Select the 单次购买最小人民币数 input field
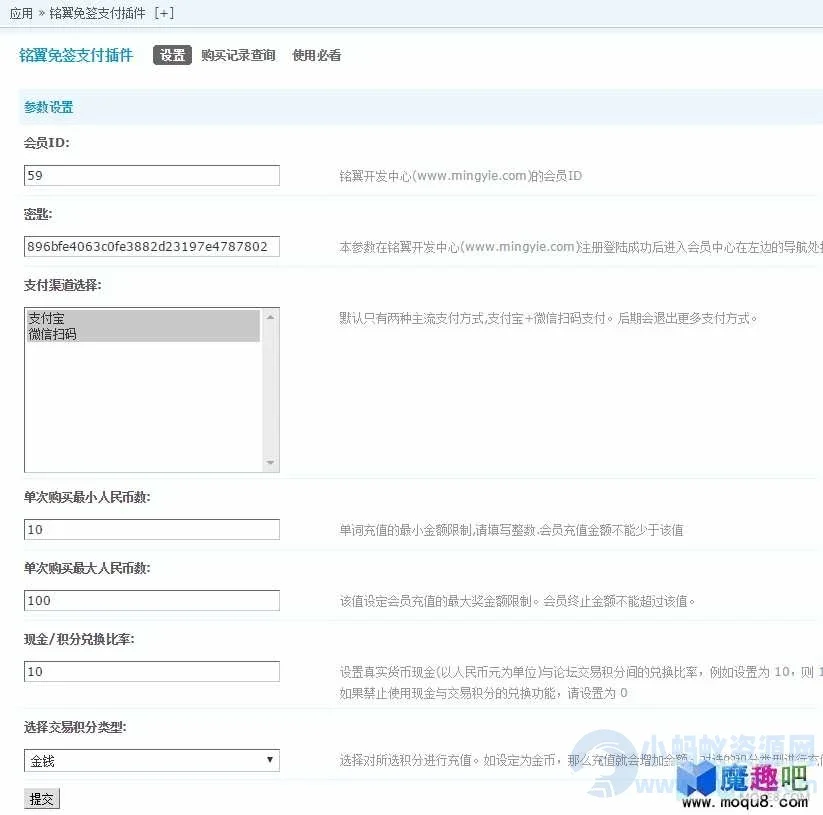 coord(150,529)
